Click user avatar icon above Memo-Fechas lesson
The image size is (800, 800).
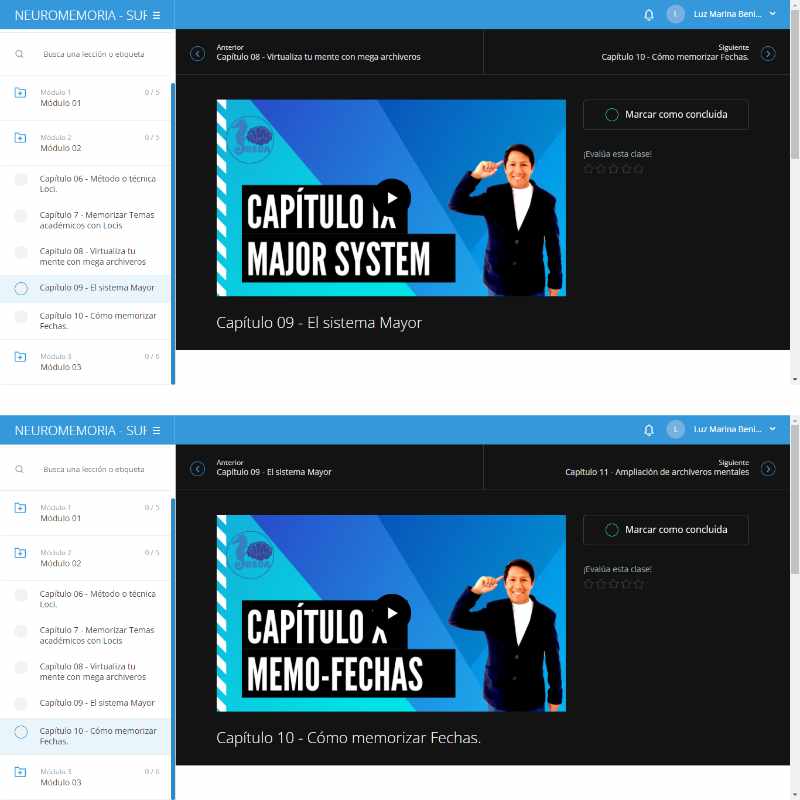[x=676, y=429]
